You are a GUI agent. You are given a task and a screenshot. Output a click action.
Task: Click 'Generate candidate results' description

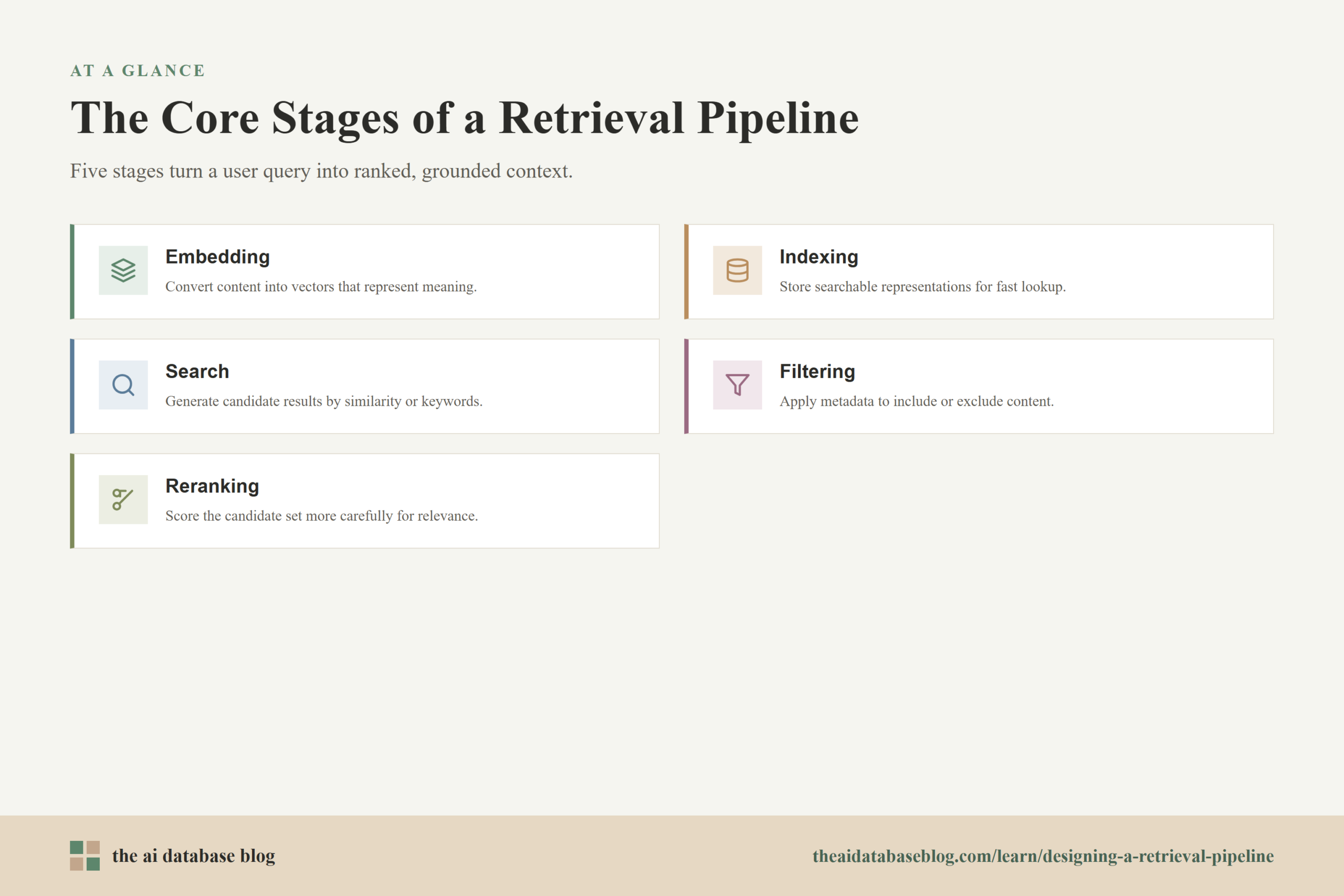[323, 401]
